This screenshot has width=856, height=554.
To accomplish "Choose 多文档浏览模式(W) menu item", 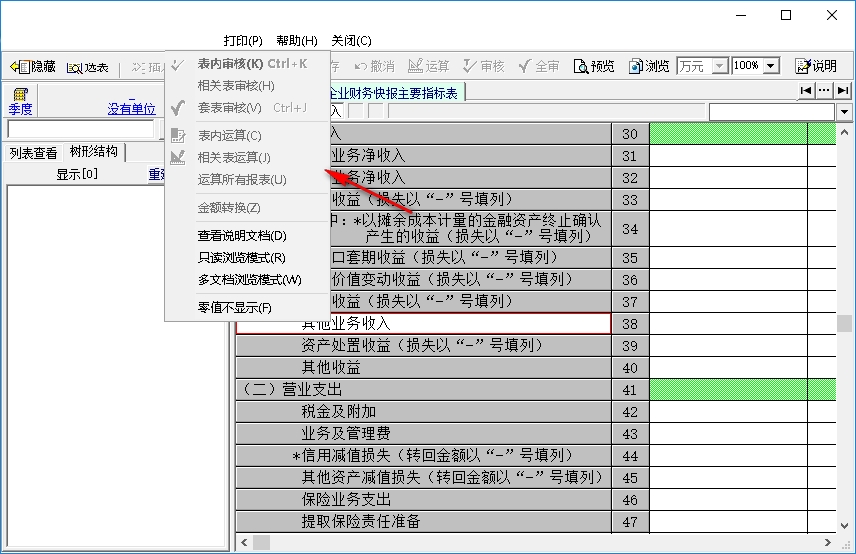I will pyautogui.click(x=249, y=280).
